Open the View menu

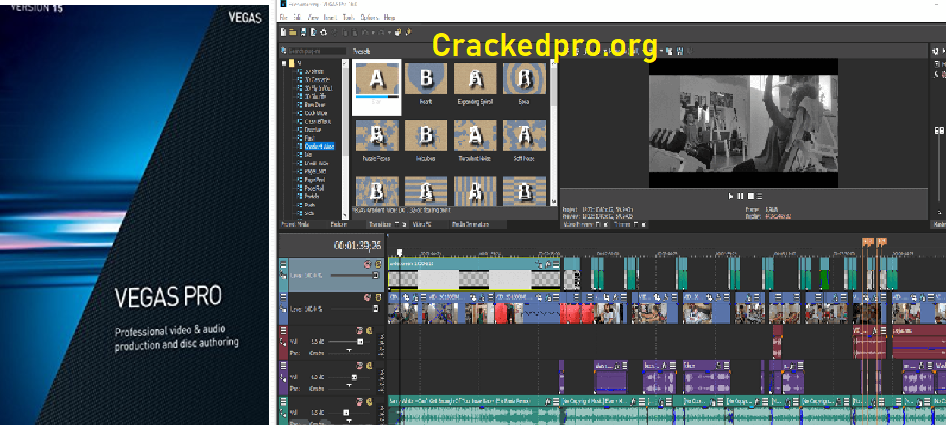click(314, 18)
